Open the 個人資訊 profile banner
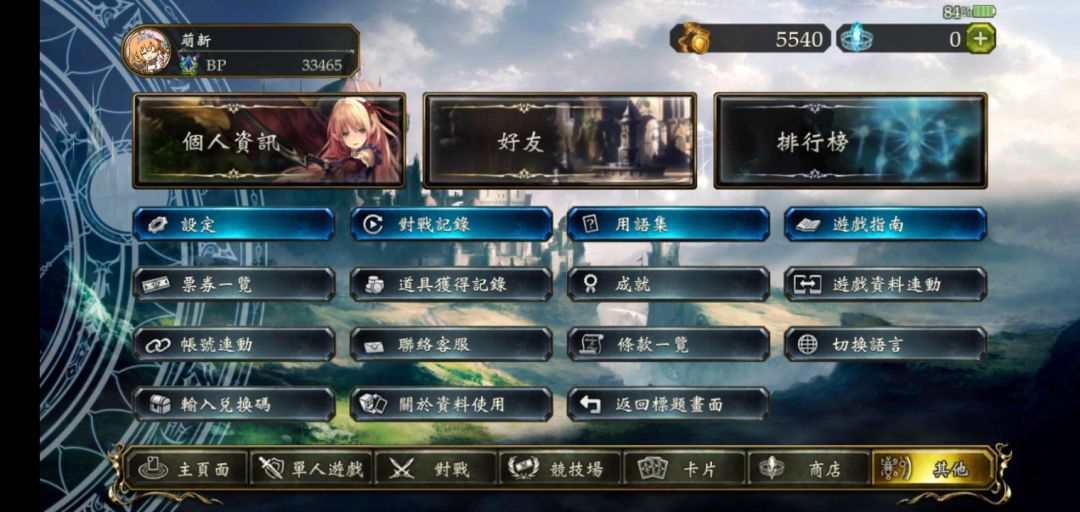The height and width of the screenshot is (512, 1080). [269, 141]
